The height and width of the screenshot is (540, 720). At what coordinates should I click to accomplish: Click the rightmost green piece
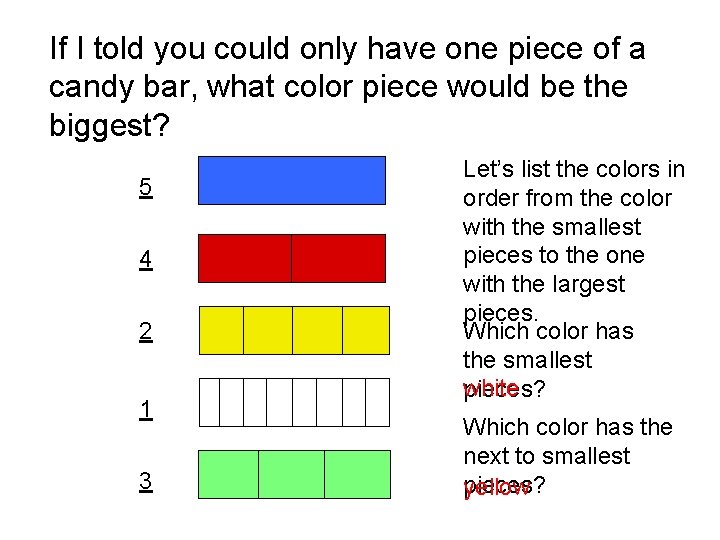pyautogui.click(x=357, y=474)
